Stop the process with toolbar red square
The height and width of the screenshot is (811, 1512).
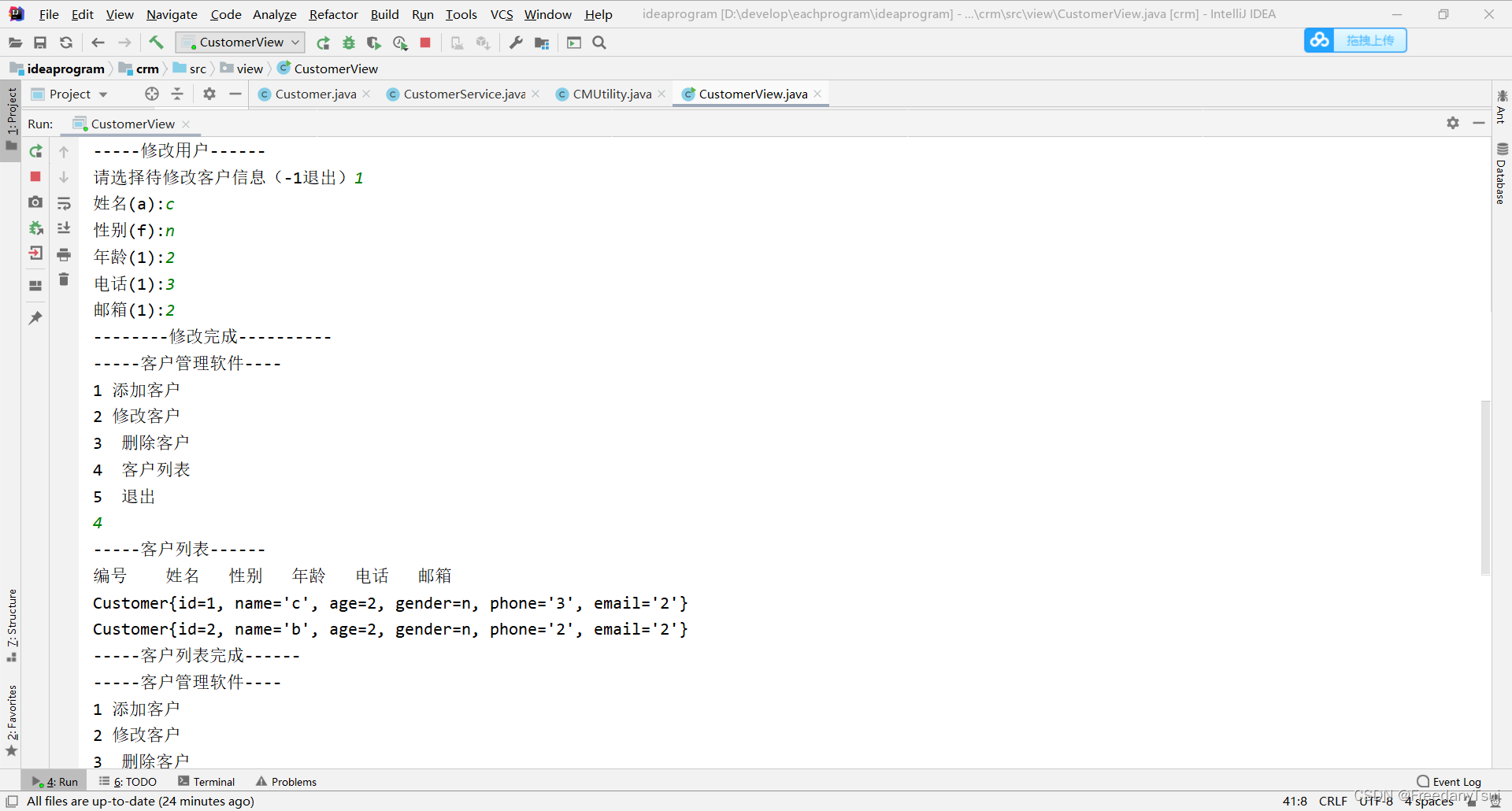(x=425, y=43)
